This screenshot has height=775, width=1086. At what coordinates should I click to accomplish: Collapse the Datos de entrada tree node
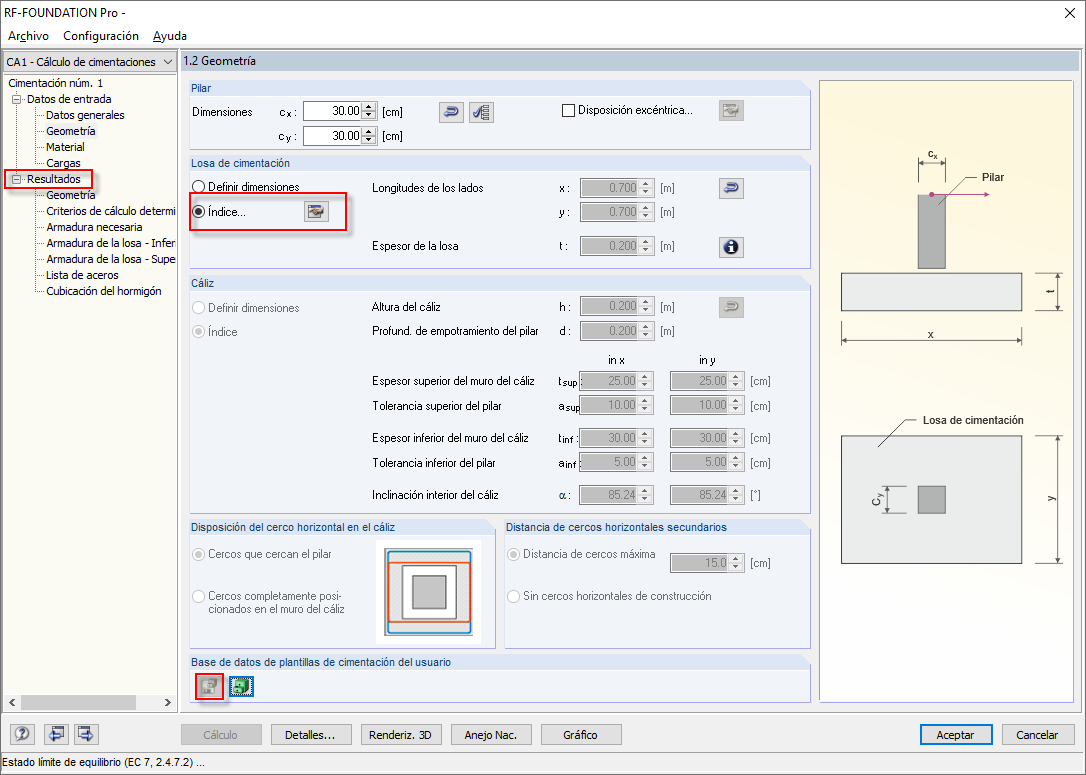click(17, 99)
